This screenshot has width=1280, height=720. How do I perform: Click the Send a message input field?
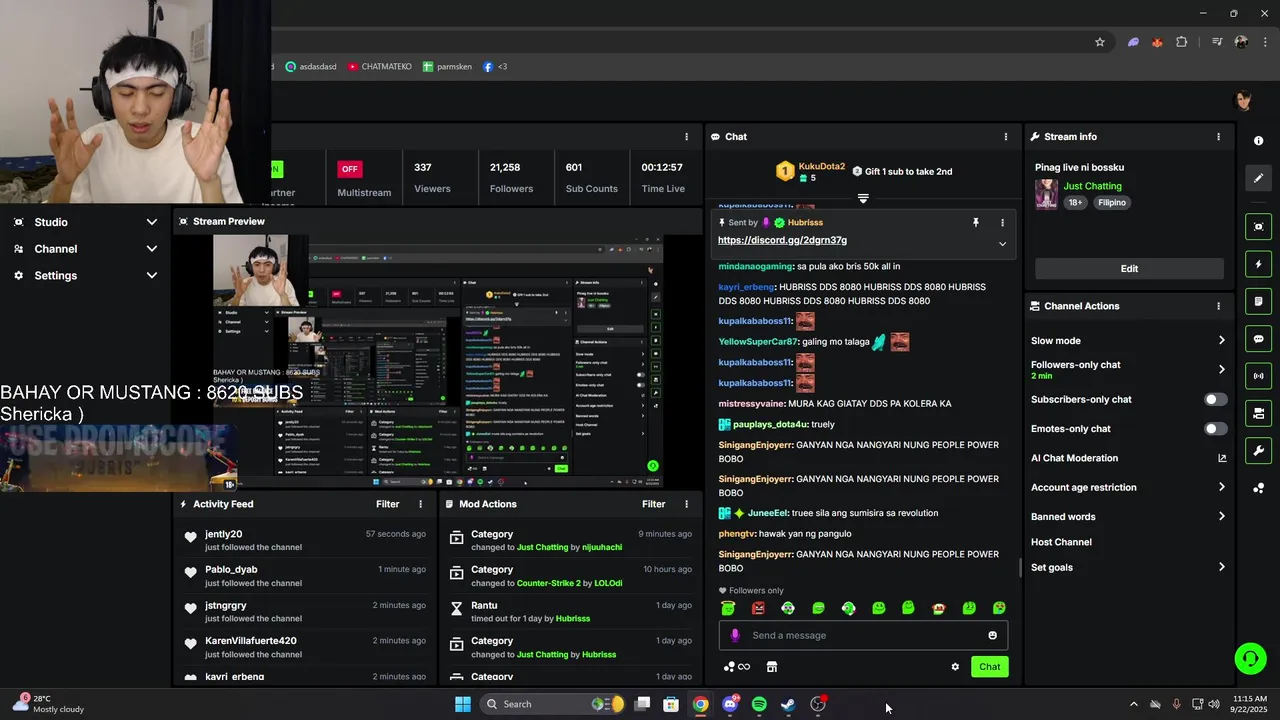tap(863, 635)
